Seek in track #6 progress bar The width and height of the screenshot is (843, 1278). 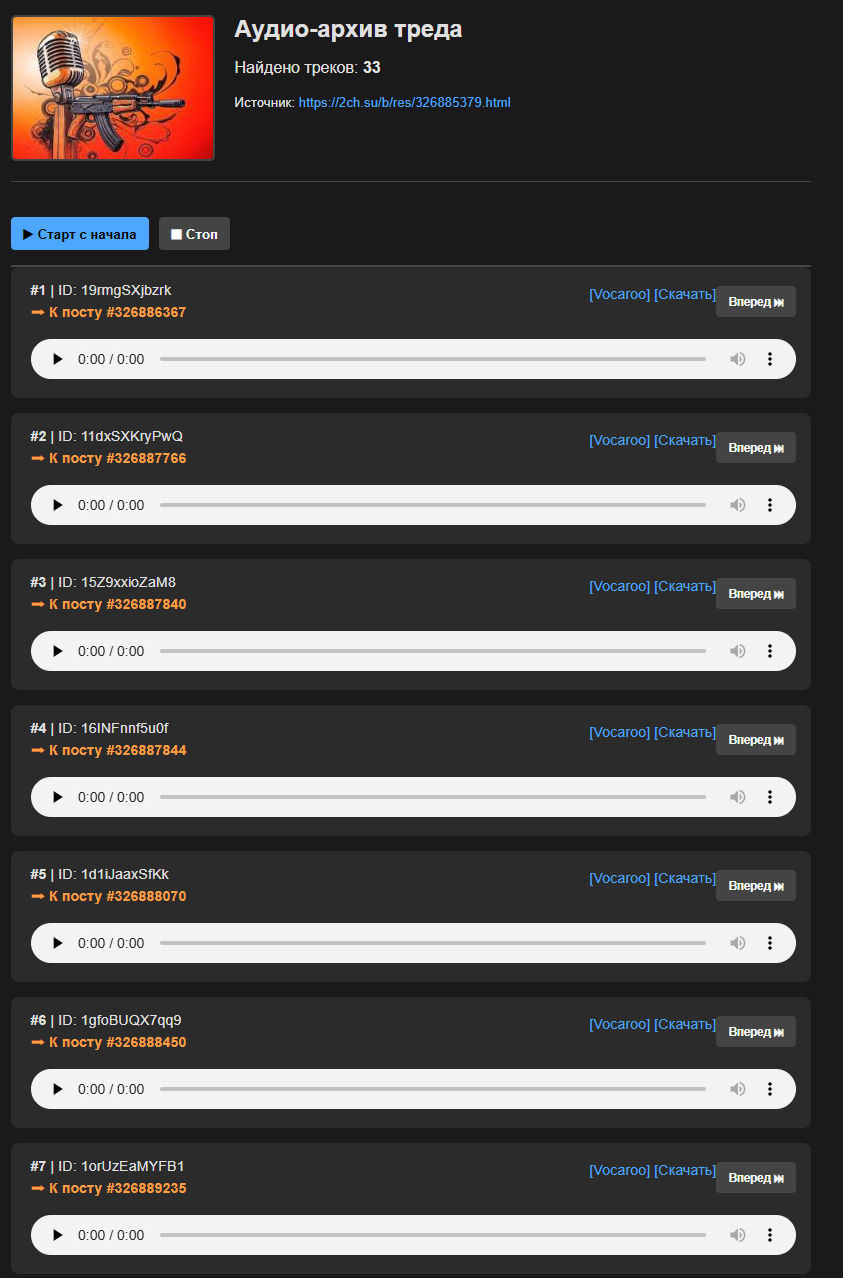click(x=432, y=1089)
